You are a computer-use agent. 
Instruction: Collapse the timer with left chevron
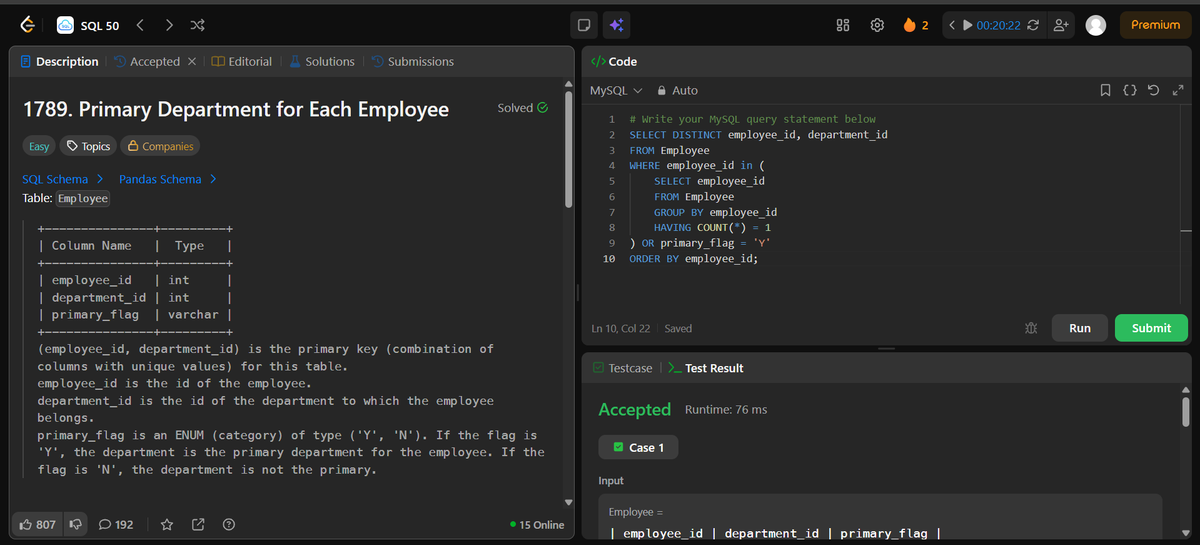953,25
